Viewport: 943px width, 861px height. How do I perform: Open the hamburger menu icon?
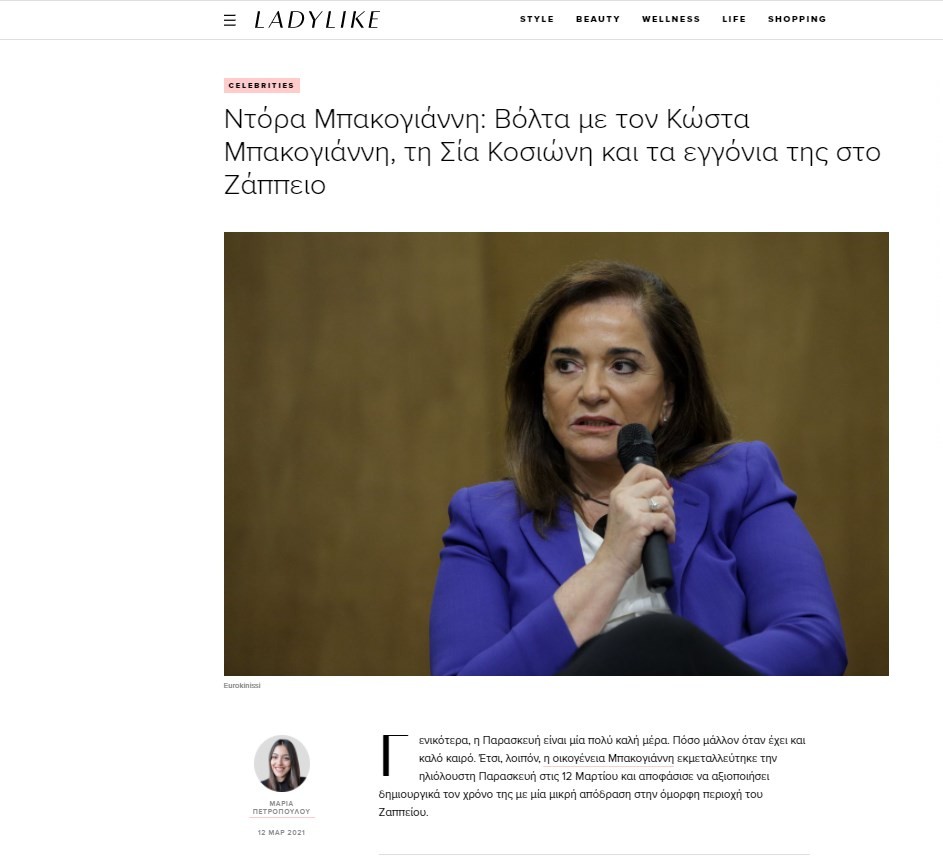click(x=230, y=20)
